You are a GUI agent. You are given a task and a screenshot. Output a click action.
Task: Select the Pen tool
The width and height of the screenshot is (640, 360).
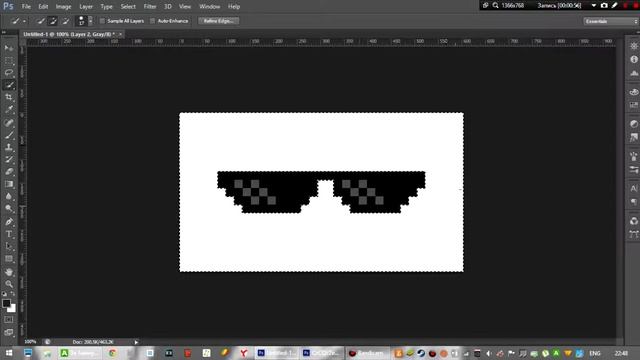tap(9, 222)
